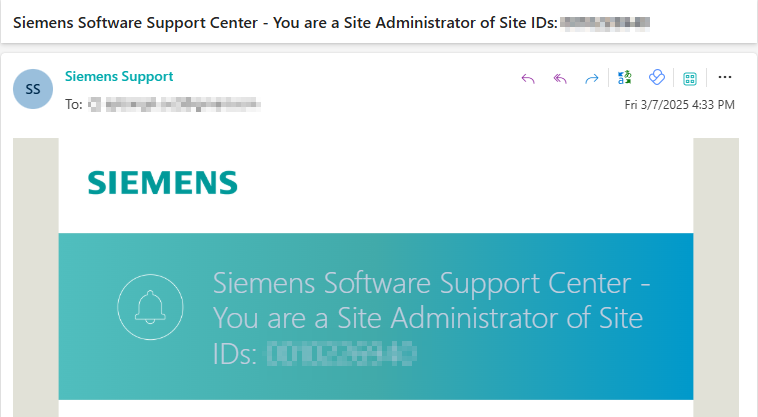Viewport: 758px width, 417px height.
Task: Forward this email message
Action: pyautogui.click(x=591, y=78)
